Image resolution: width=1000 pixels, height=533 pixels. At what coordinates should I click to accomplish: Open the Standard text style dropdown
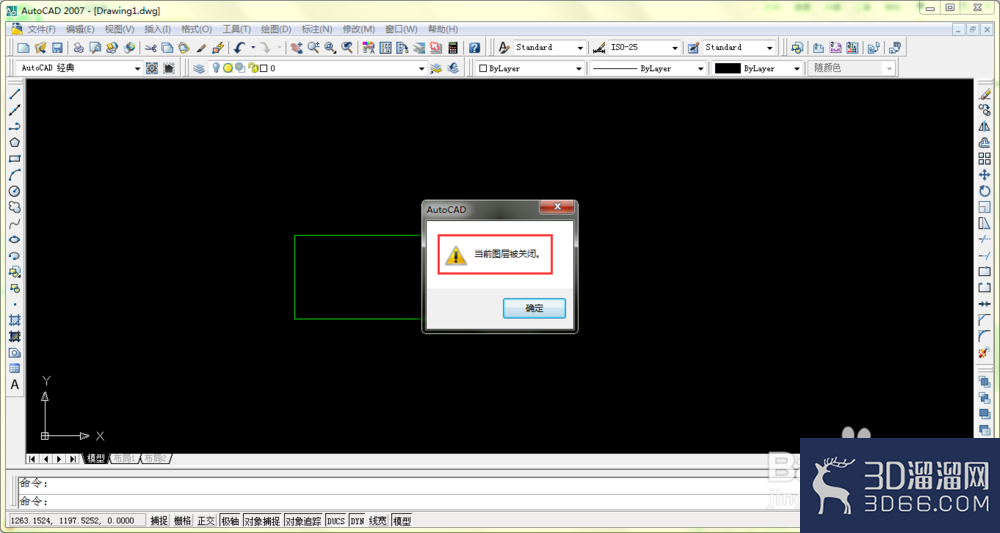click(580, 48)
